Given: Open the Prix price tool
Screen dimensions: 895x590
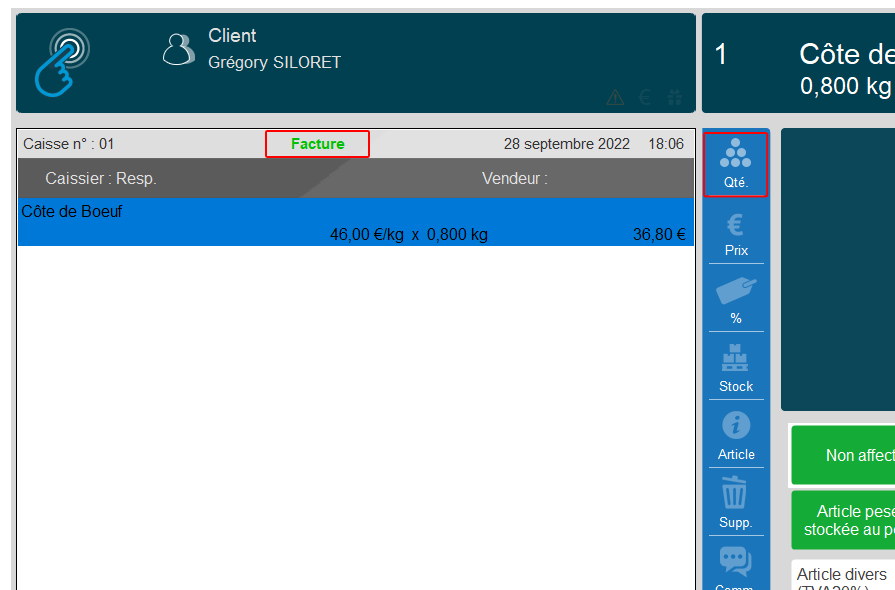Looking at the screenshot, I should pos(736,233).
